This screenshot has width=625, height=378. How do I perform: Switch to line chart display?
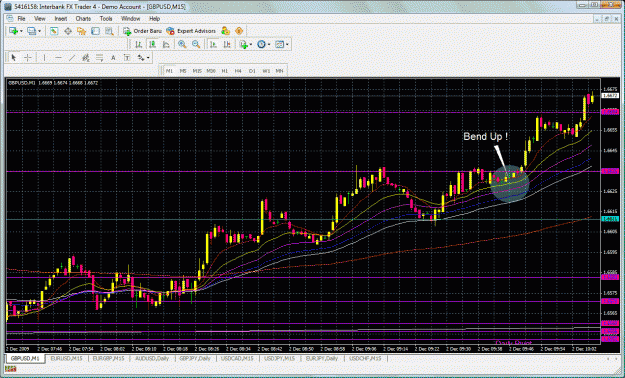click(x=166, y=44)
